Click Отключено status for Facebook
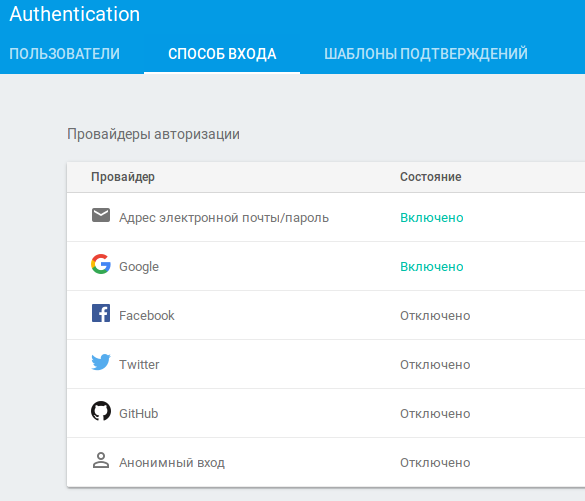 [435, 316]
